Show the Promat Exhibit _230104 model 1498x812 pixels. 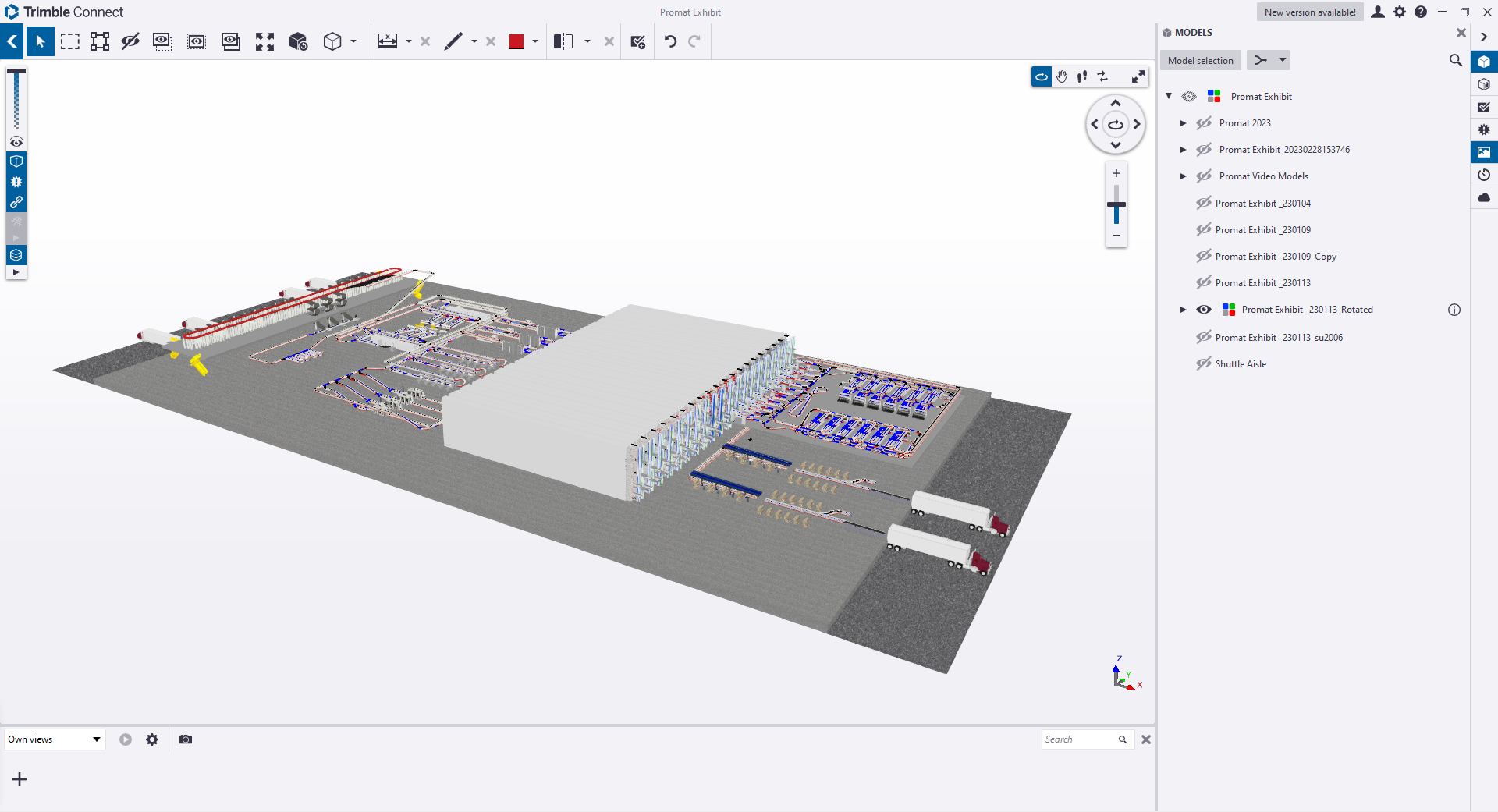point(1204,204)
